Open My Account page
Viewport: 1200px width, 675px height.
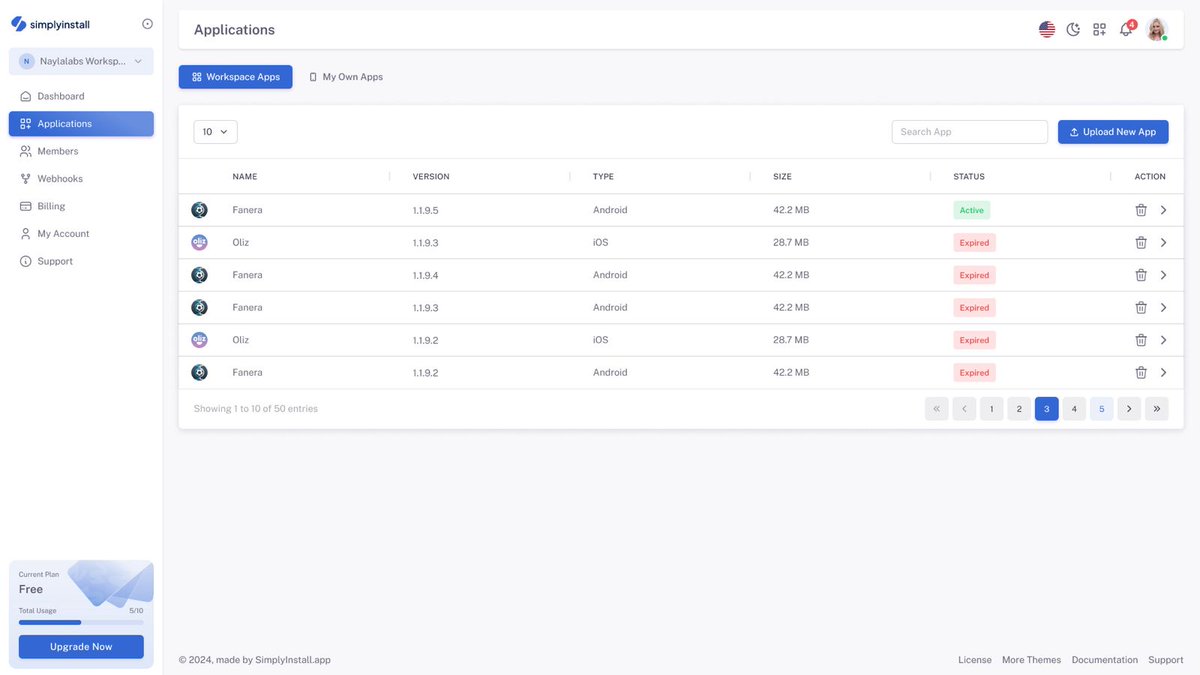[x=81, y=234]
